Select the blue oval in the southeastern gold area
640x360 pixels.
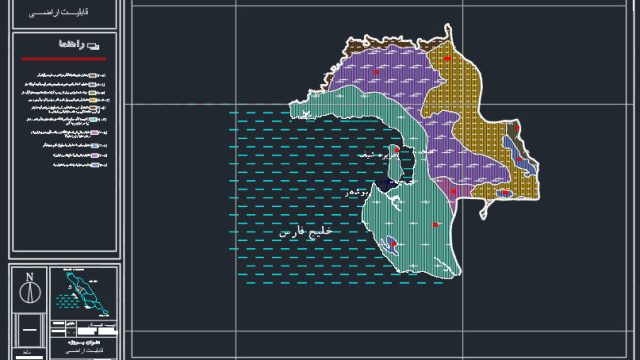pos(504,193)
